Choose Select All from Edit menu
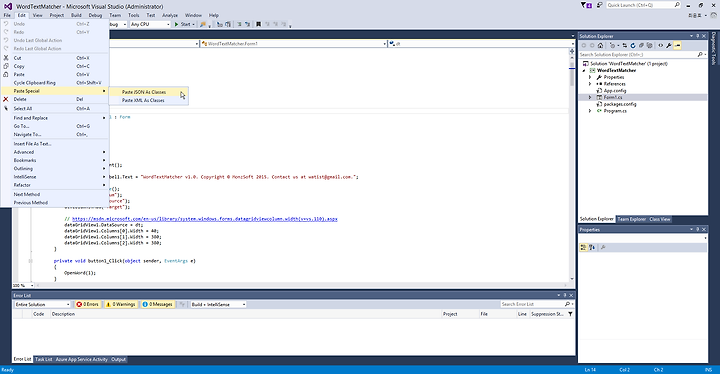This screenshot has width=720, height=374. click(x=54, y=108)
